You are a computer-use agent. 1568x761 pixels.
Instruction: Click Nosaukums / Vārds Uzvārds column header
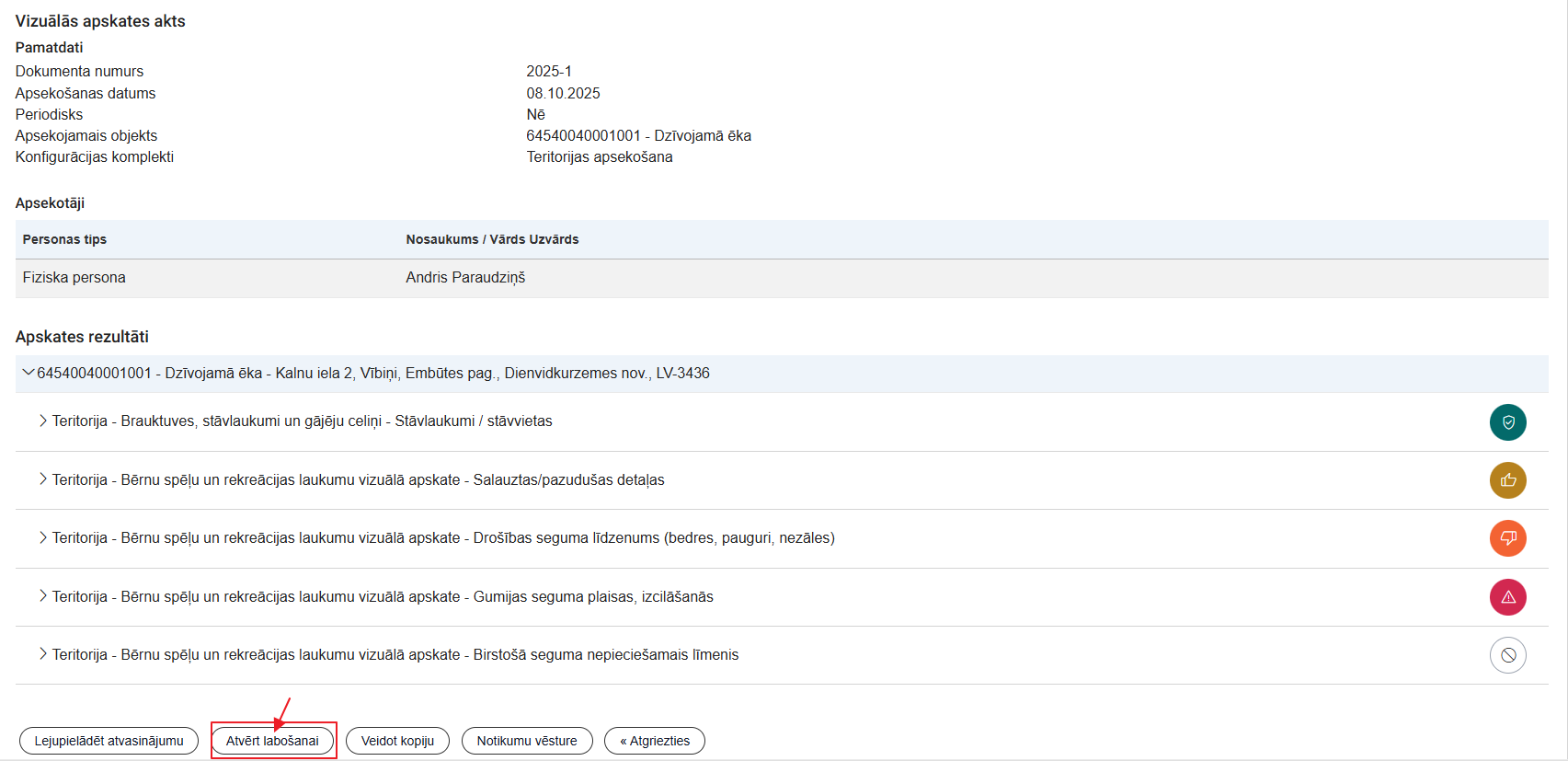pos(492,239)
